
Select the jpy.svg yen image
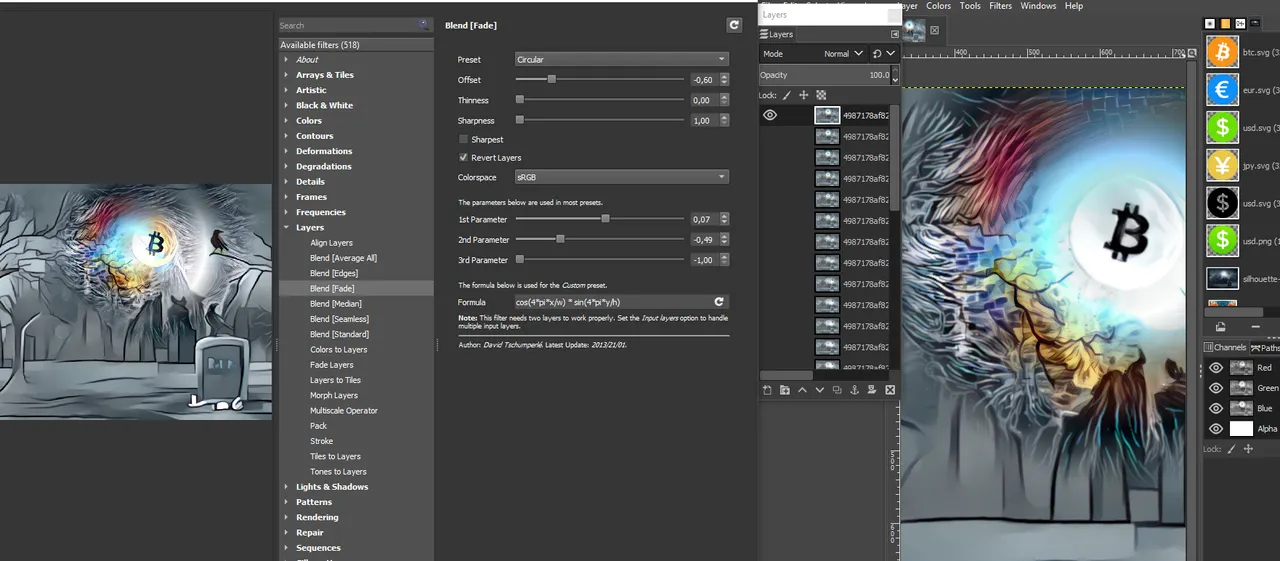(x=1222, y=165)
